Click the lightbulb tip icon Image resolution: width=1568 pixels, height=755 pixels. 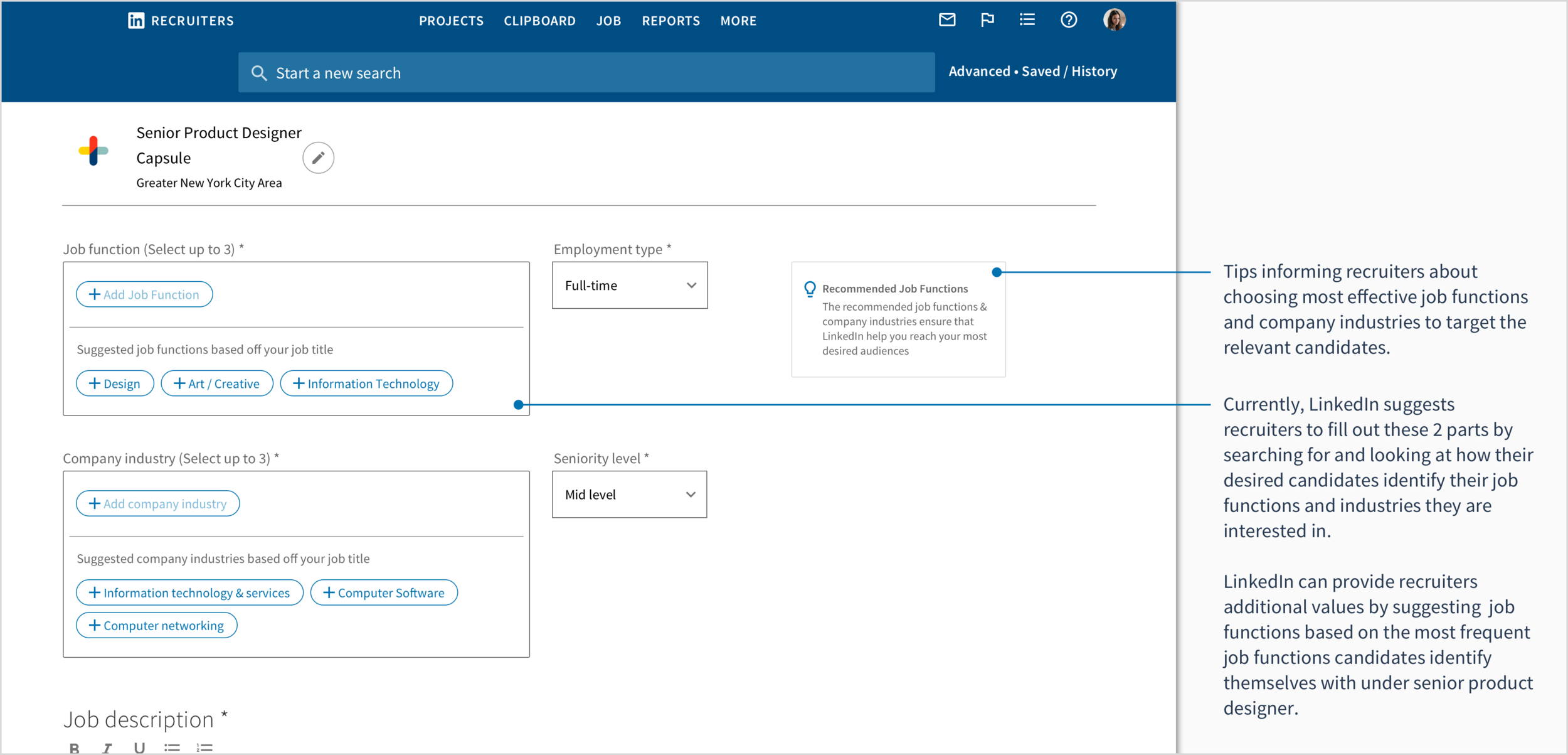[810, 289]
